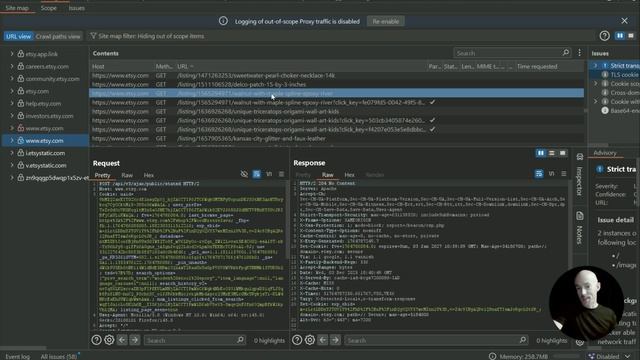
Task: Expand the etsy.com tree node
Action: [12, 91]
